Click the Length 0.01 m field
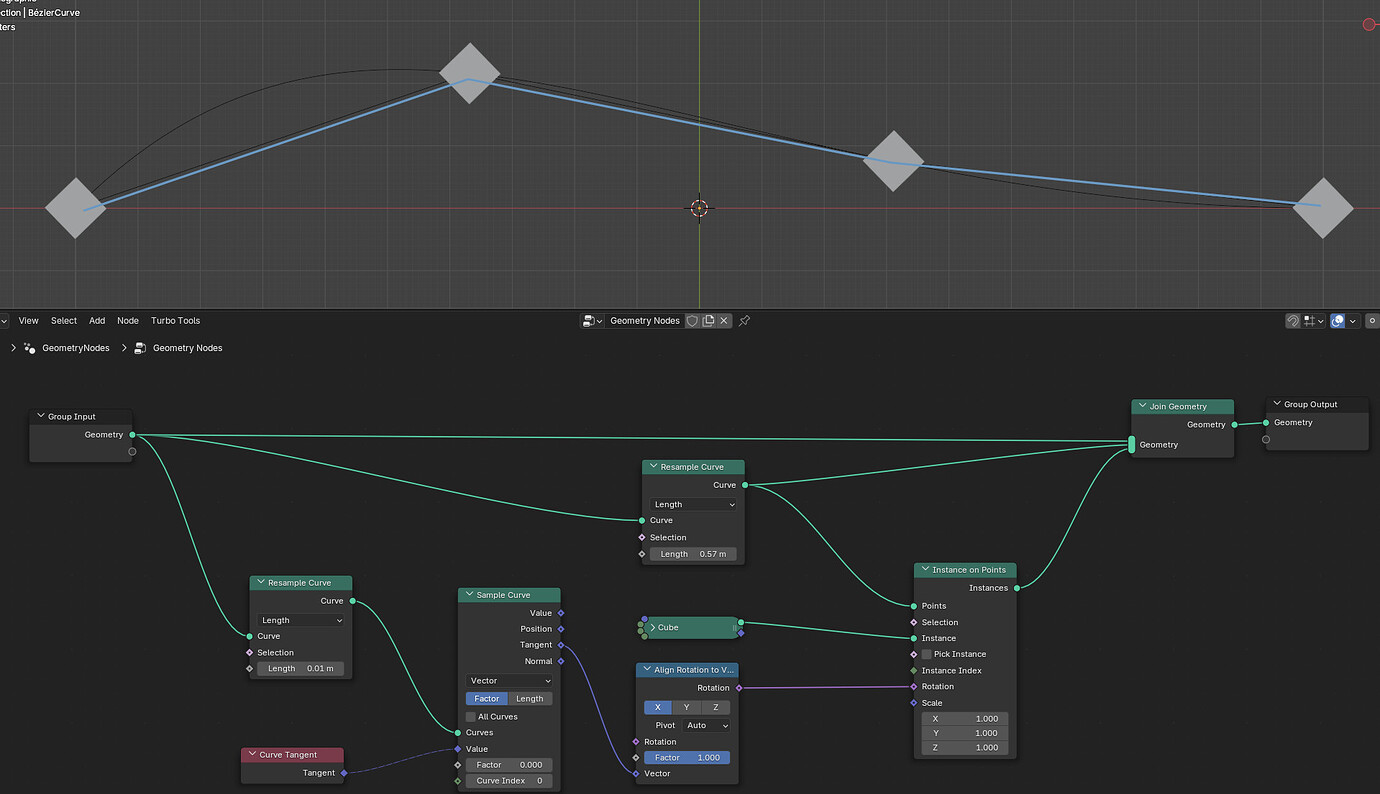The width and height of the screenshot is (1380, 794). [300, 669]
